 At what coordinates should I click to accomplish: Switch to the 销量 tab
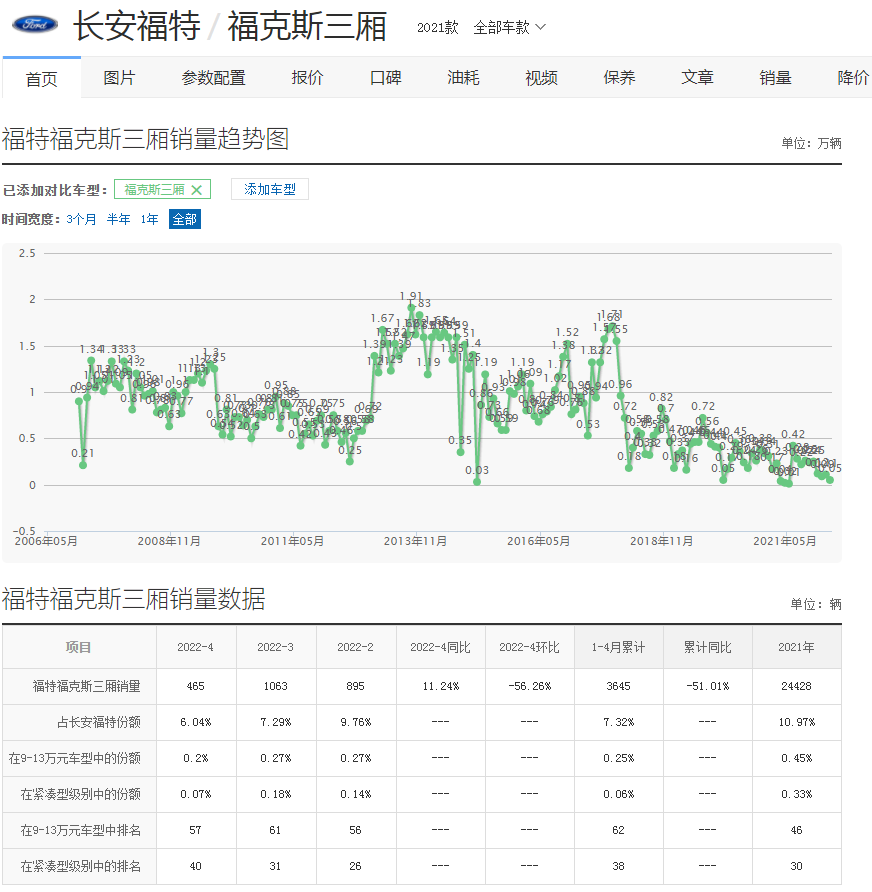click(x=775, y=78)
